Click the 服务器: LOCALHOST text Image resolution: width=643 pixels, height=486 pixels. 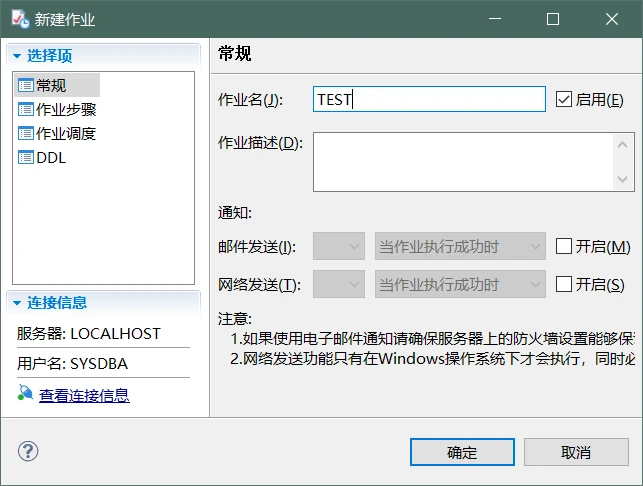coord(89,334)
